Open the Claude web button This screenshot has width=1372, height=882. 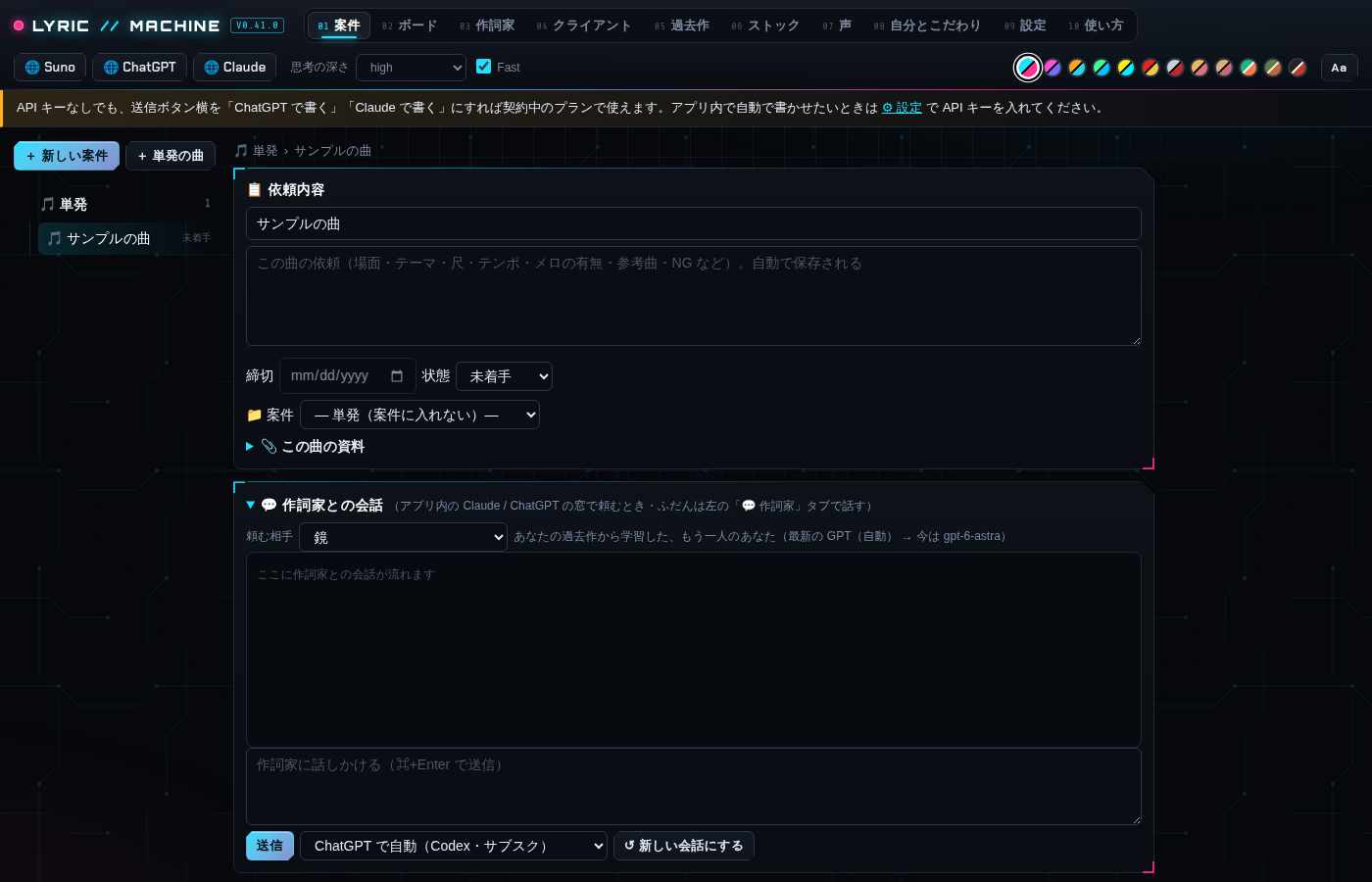[x=234, y=68]
